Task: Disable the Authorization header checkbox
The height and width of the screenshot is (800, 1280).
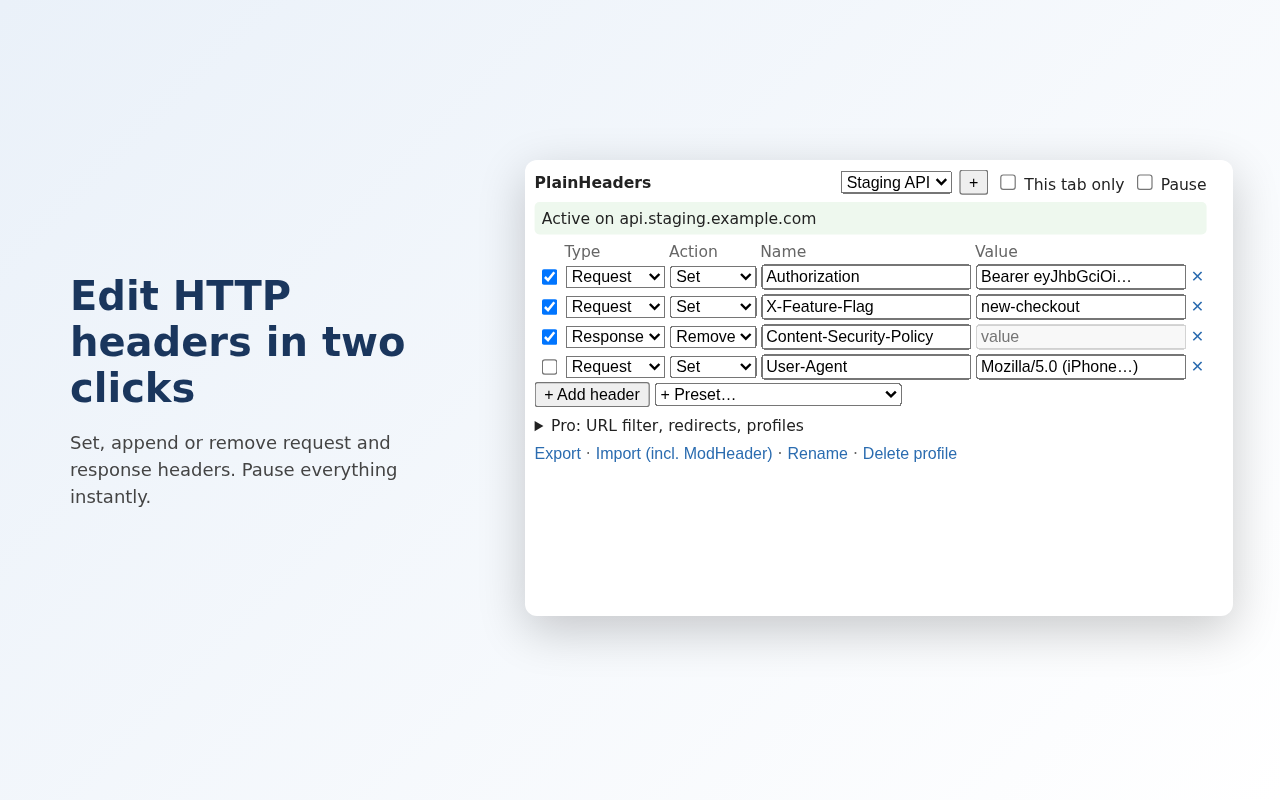Action: [x=549, y=277]
